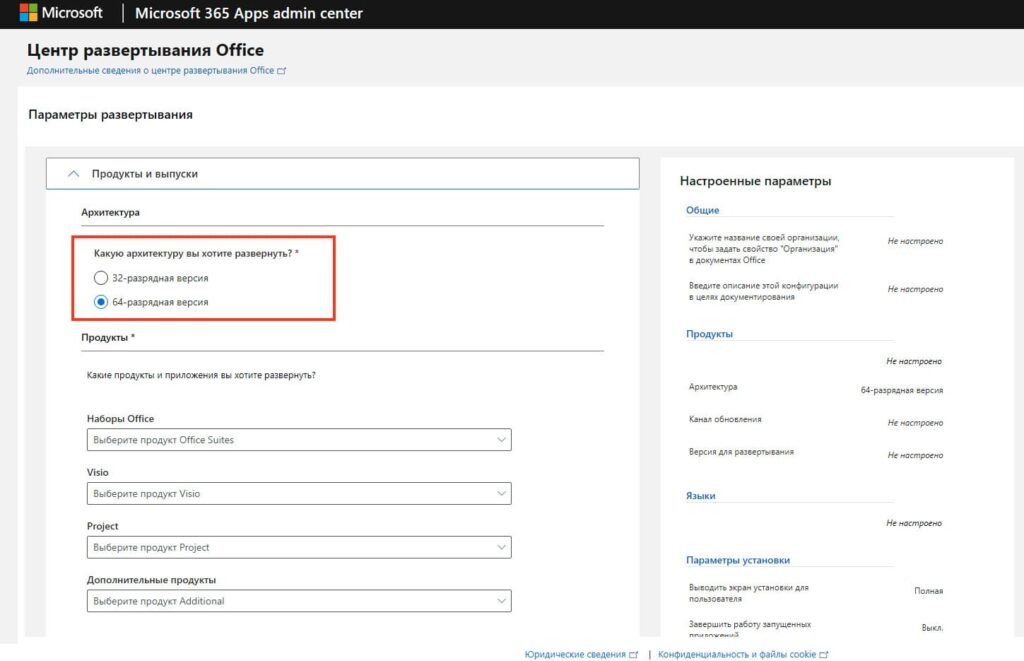Open link about Центр развертывания Office details

(150, 71)
